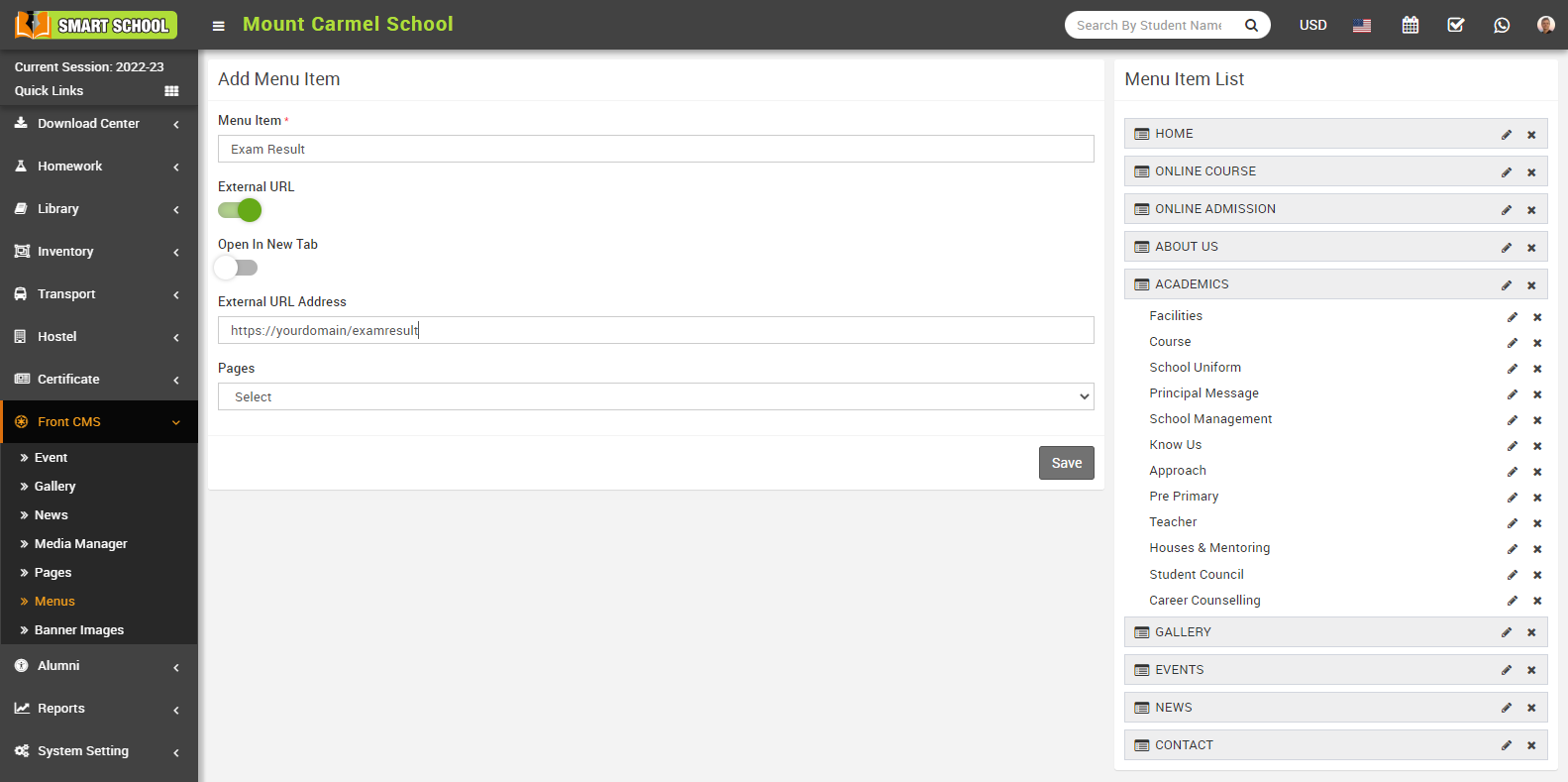Open the Pages select dropdown
Viewport: 1568px width, 782px height.
click(x=656, y=396)
